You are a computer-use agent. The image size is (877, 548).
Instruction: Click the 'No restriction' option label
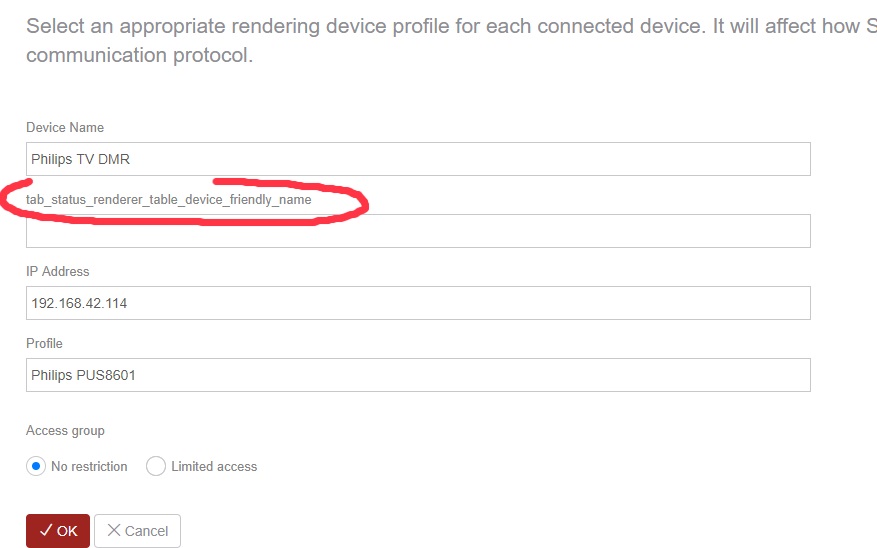click(89, 467)
